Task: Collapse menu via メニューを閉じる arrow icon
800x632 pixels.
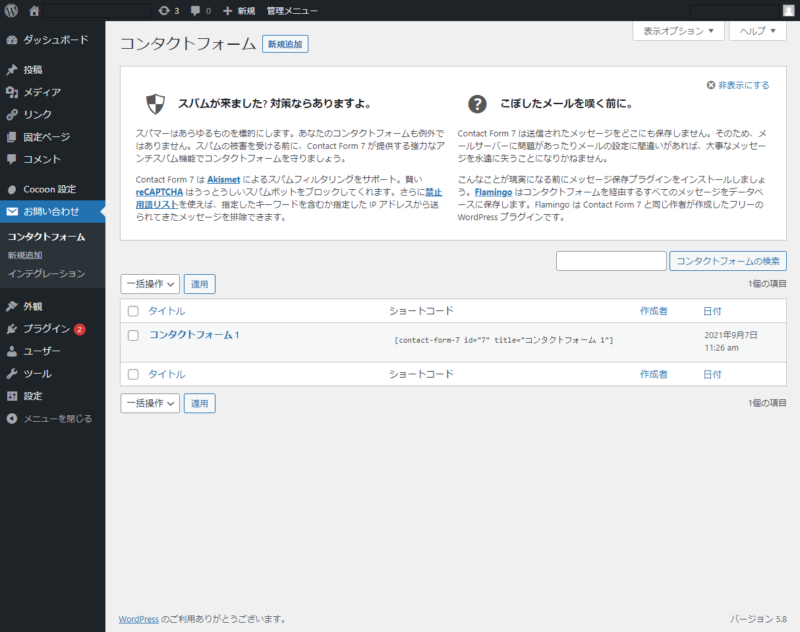Action: 12,419
